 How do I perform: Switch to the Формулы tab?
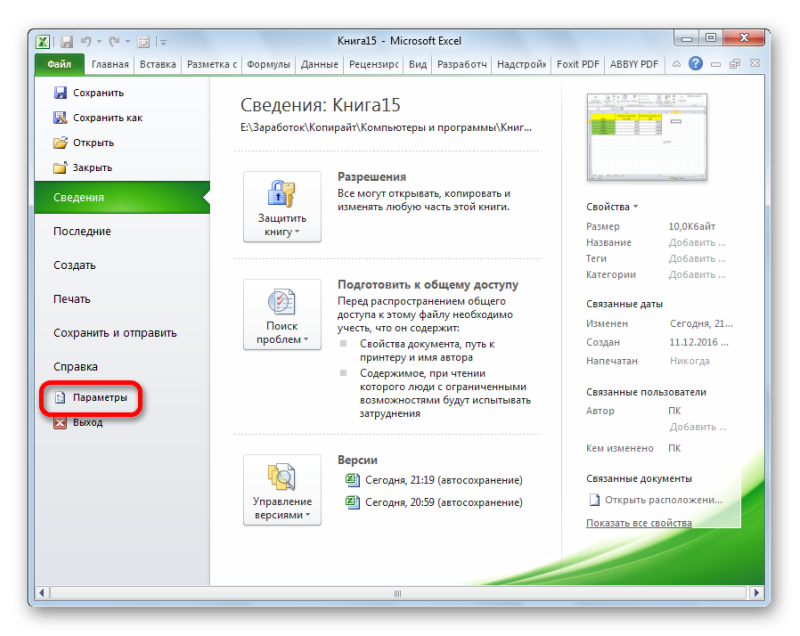pos(268,64)
